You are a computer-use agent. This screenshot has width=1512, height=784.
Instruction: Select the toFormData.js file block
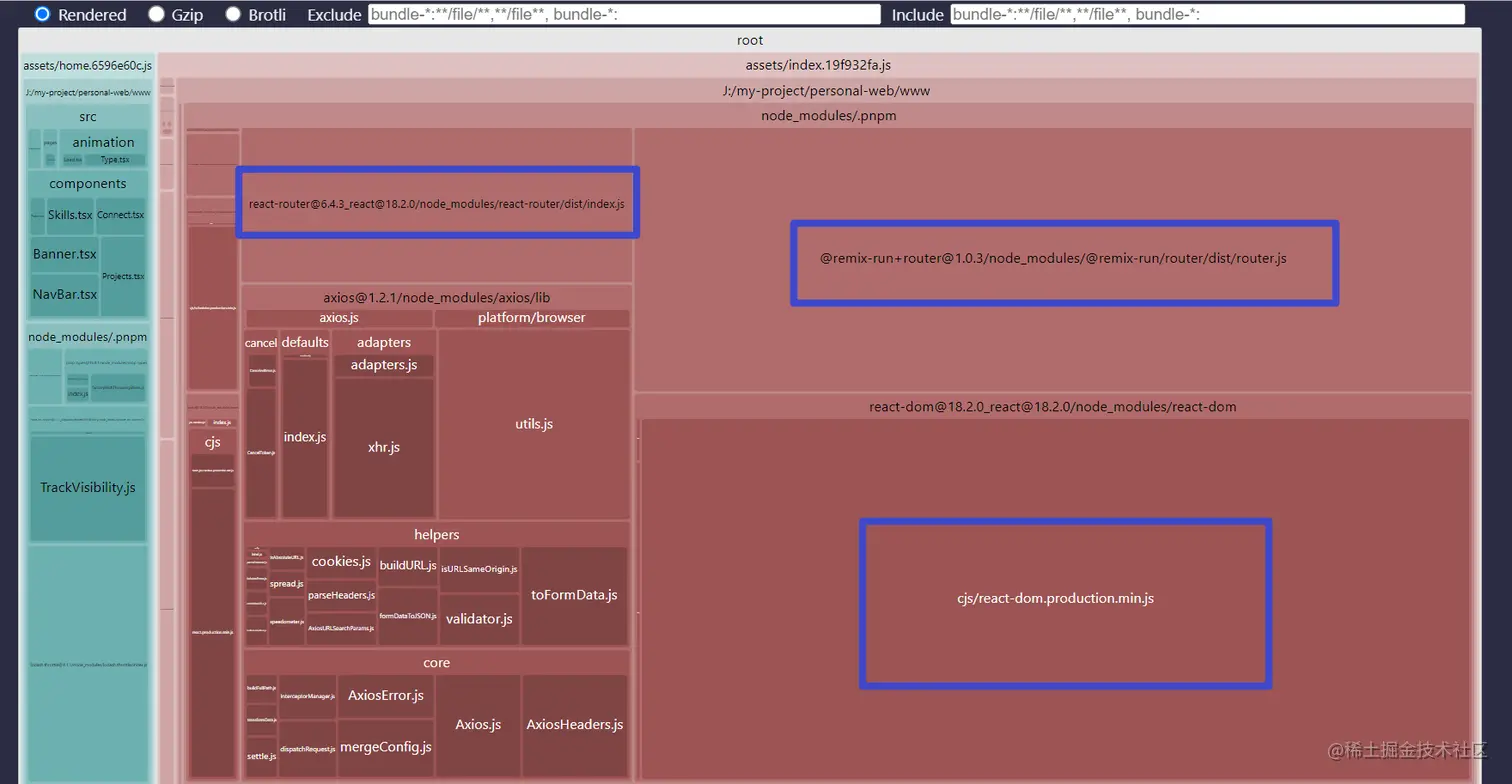coord(574,595)
